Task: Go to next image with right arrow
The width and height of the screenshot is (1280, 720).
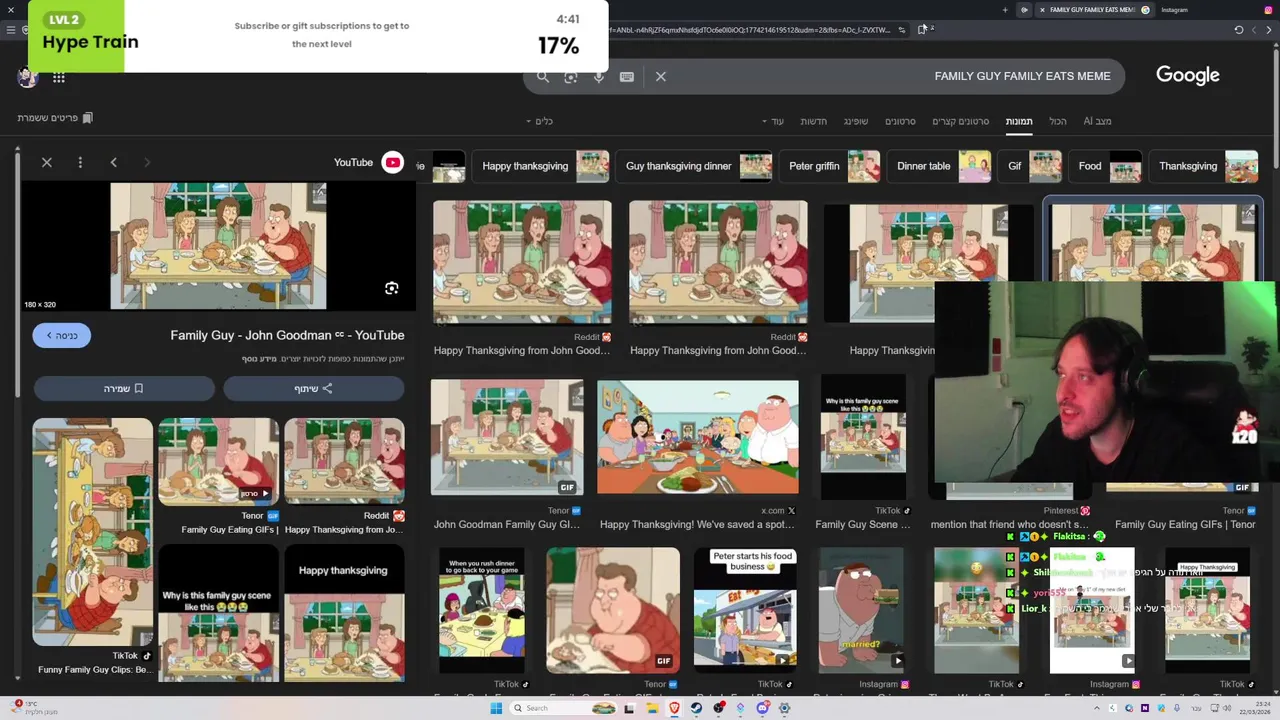Action: click(147, 162)
